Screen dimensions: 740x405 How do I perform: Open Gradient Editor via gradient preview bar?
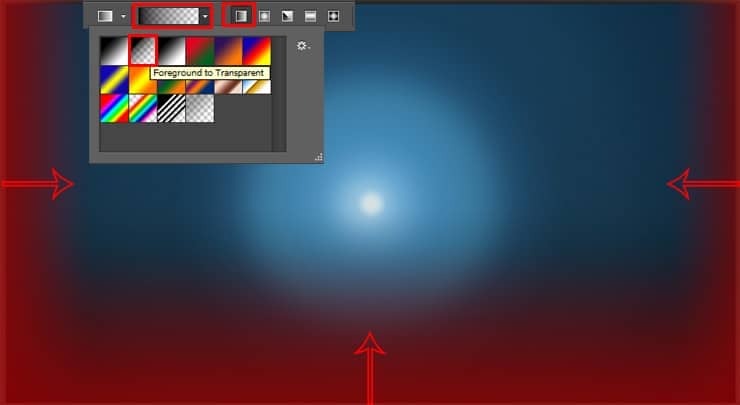point(168,16)
